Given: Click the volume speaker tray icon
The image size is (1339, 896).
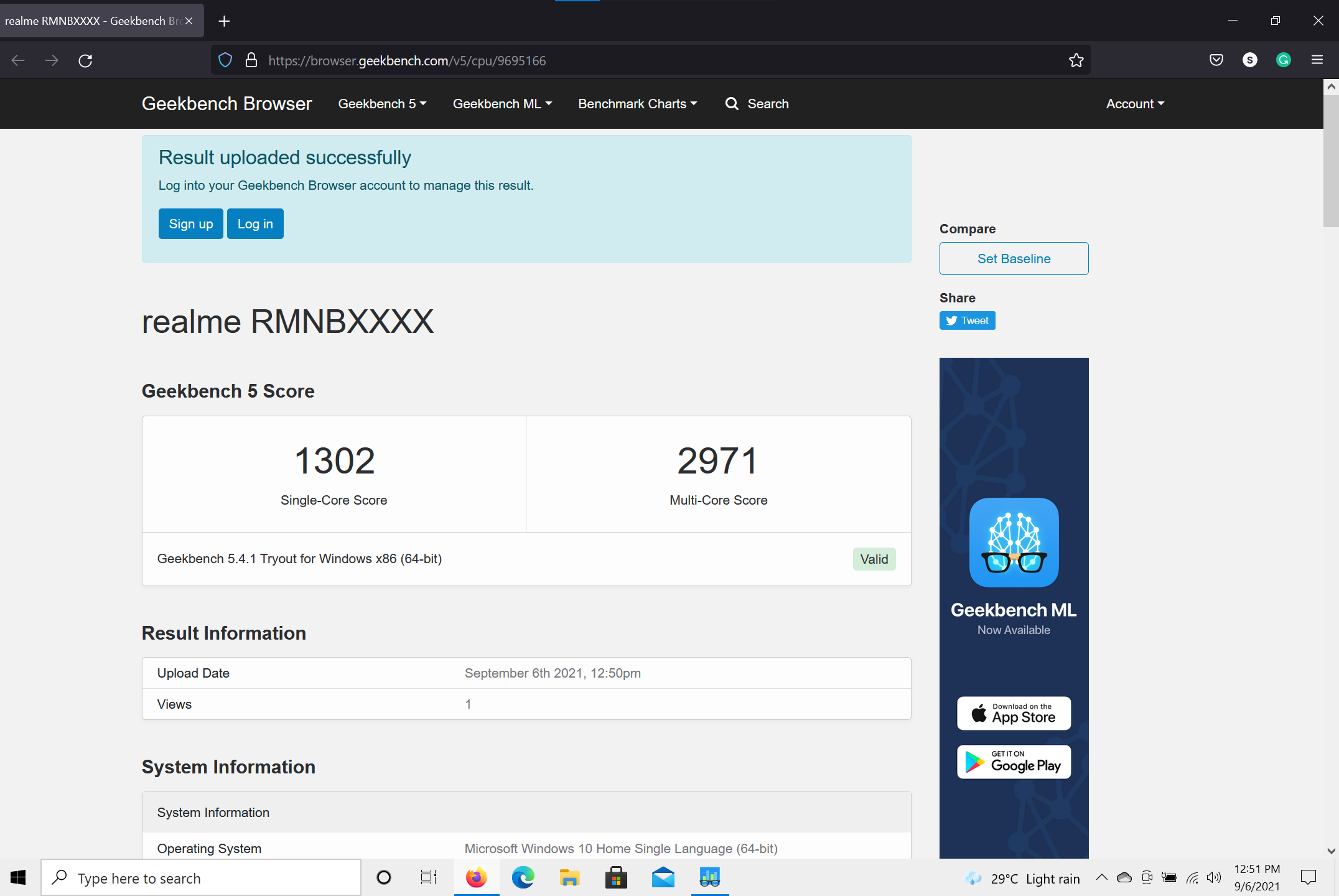Looking at the screenshot, I should [x=1214, y=878].
